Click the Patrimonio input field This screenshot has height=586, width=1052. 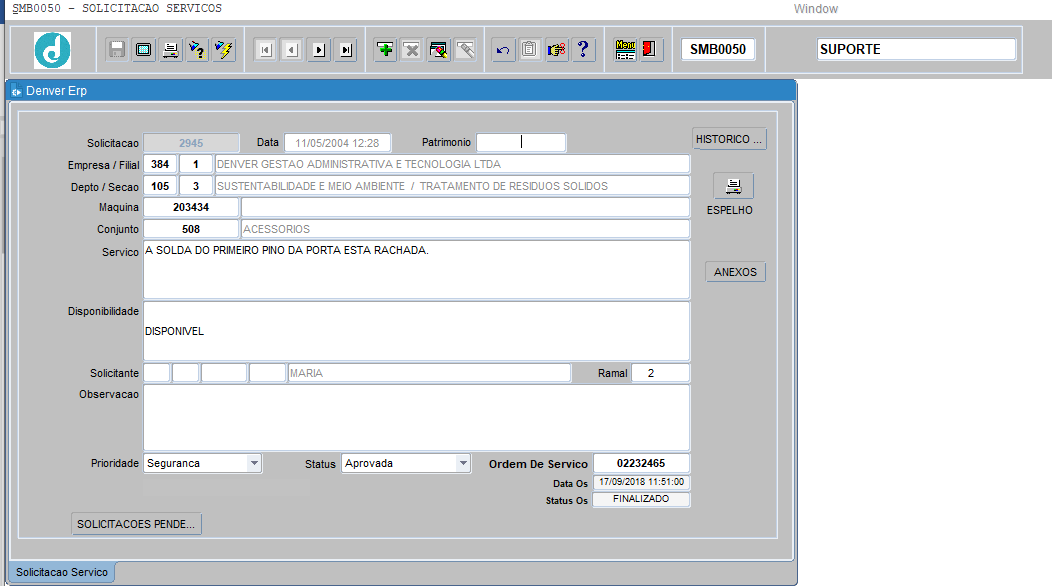pos(521,142)
